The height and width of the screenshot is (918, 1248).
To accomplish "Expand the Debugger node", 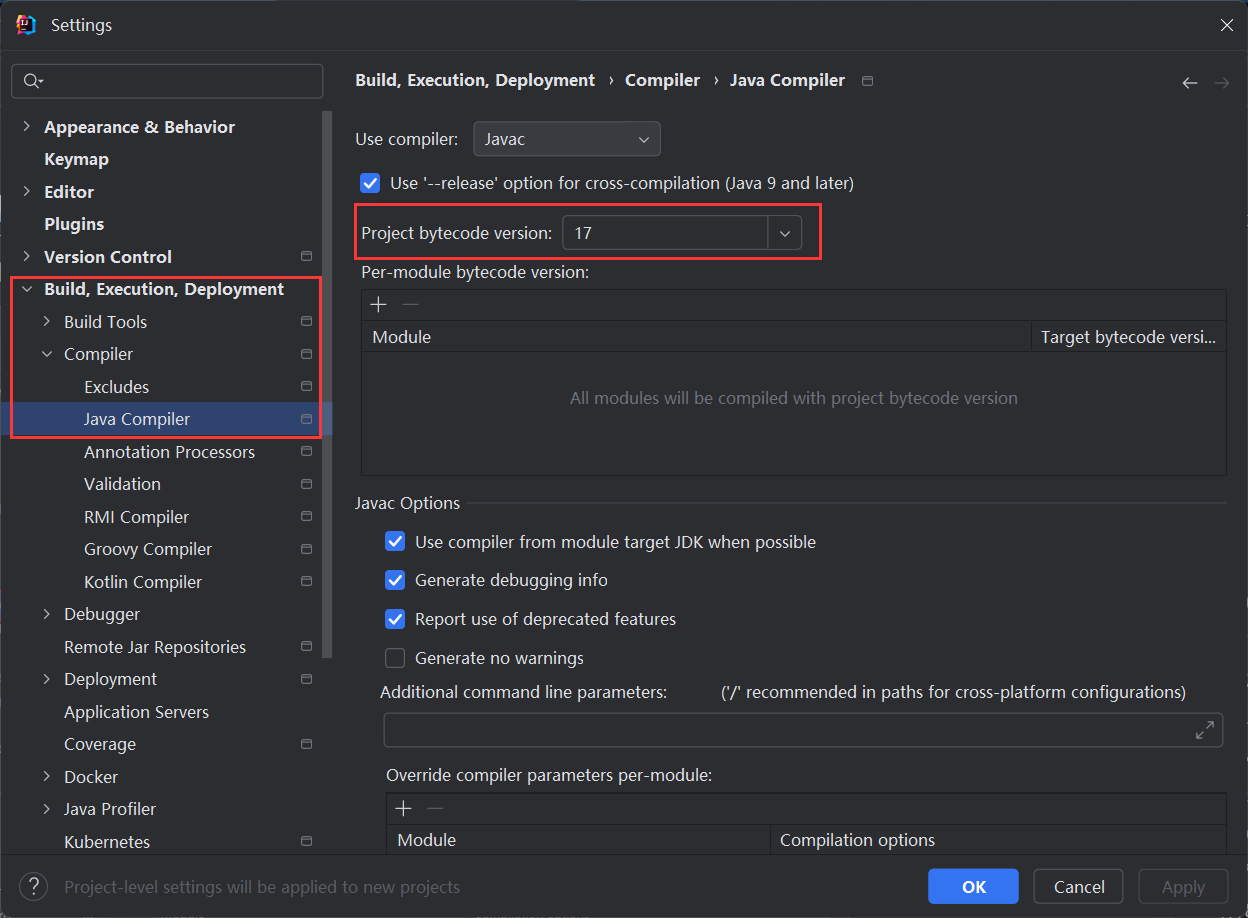I will [x=47, y=614].
